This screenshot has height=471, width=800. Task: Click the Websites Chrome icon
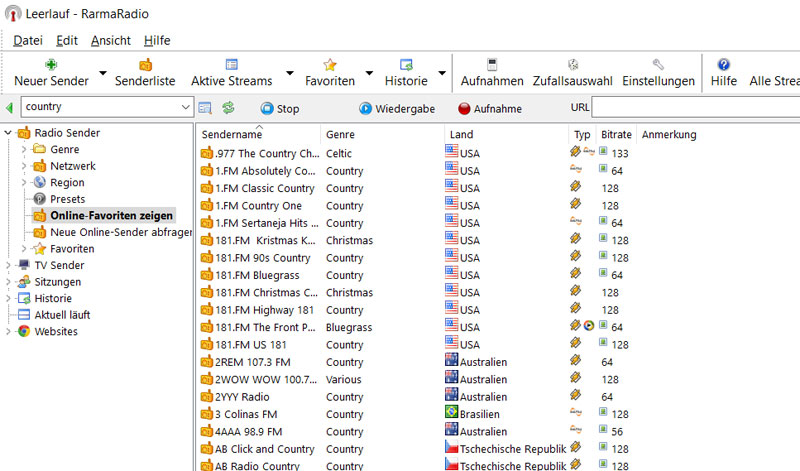[23, 331]
